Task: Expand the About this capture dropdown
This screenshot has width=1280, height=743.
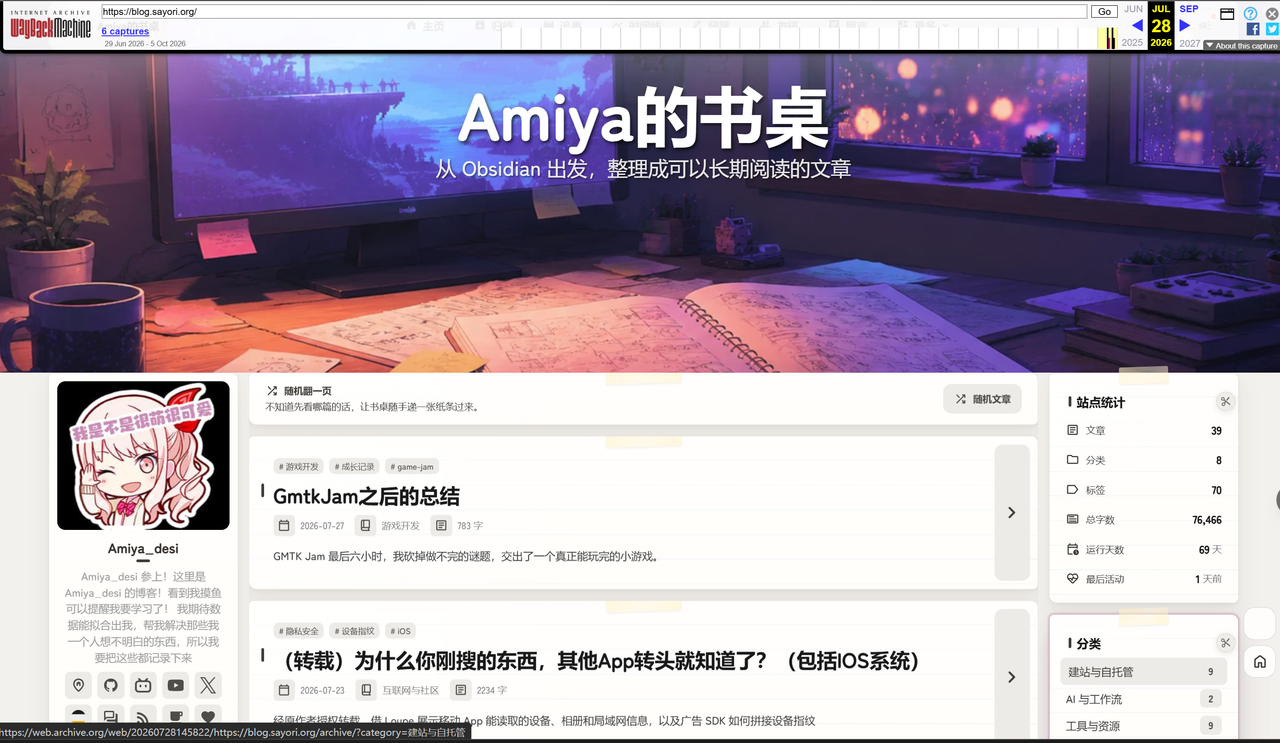Action: tap(1241, 46)
